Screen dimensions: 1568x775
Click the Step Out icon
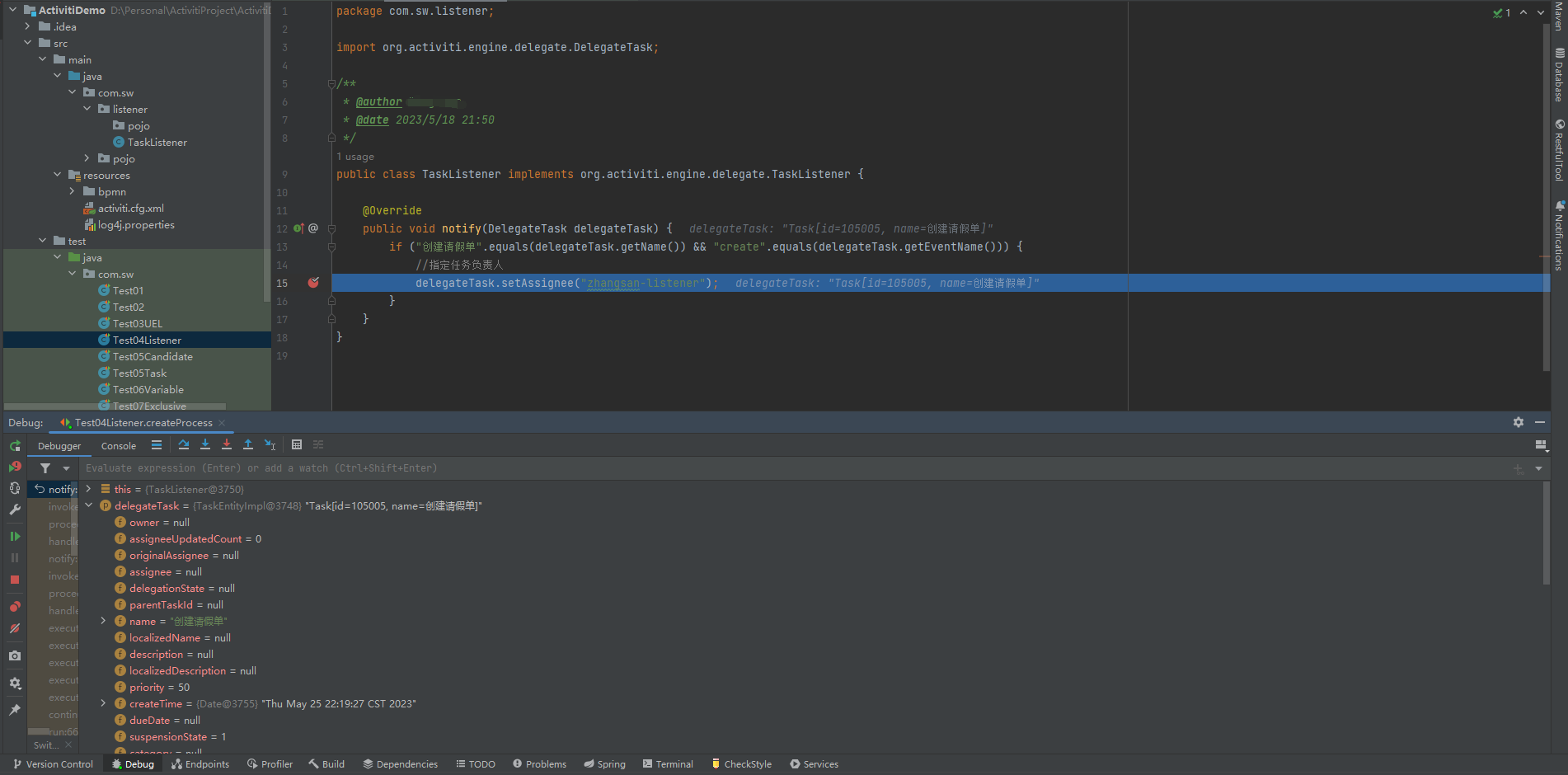248,445
